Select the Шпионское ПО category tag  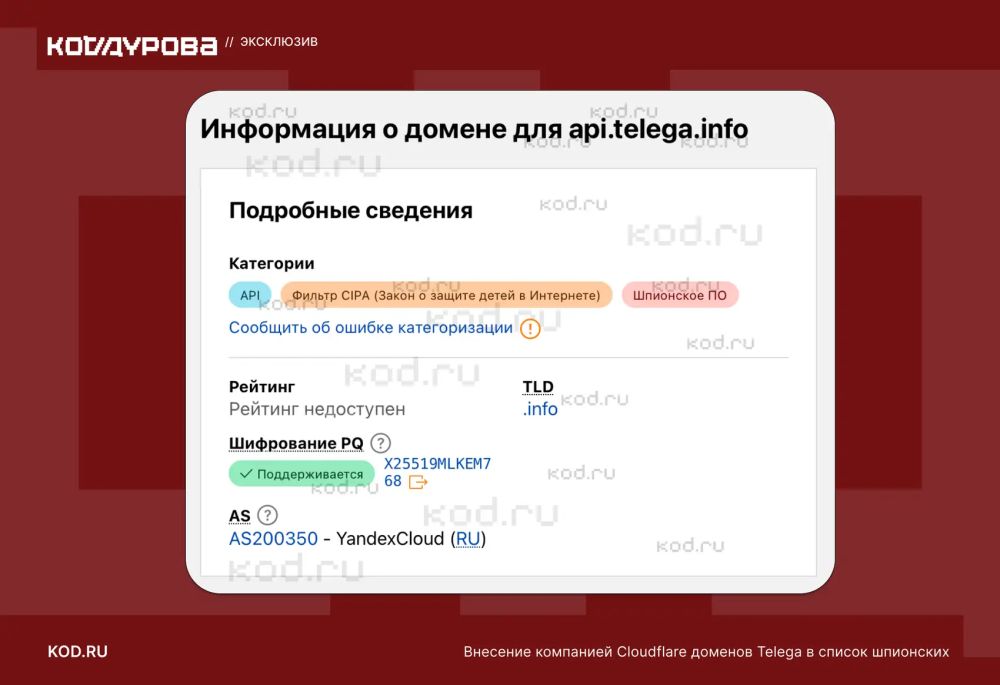tap(680, 295)
